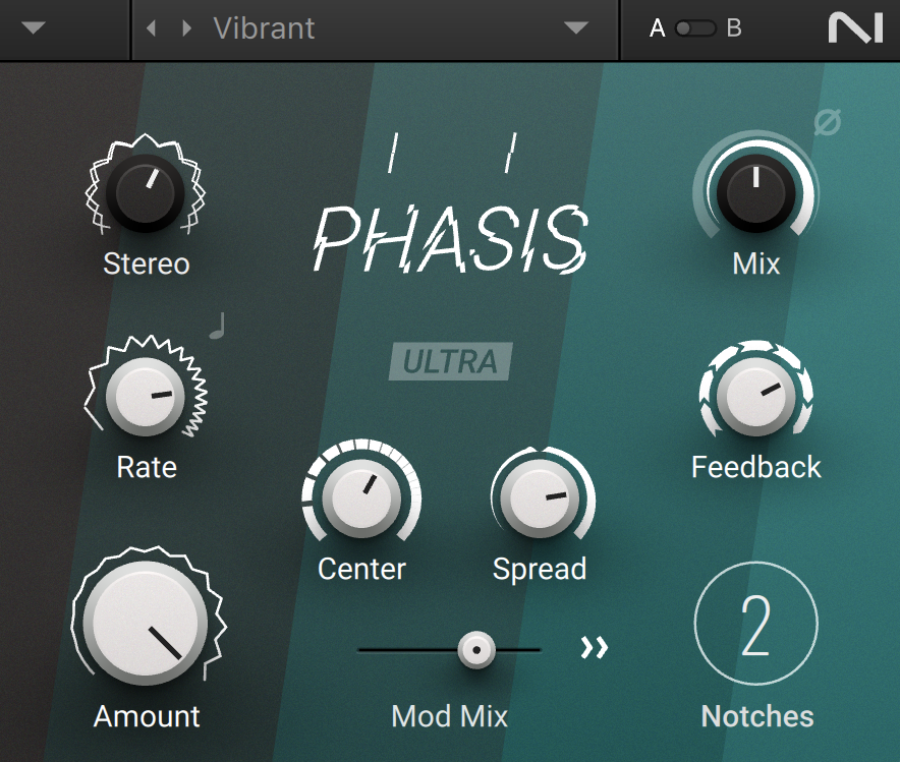Screen dimensions: 900x762
Task: Click the Notches label
Action: (757, 716)
